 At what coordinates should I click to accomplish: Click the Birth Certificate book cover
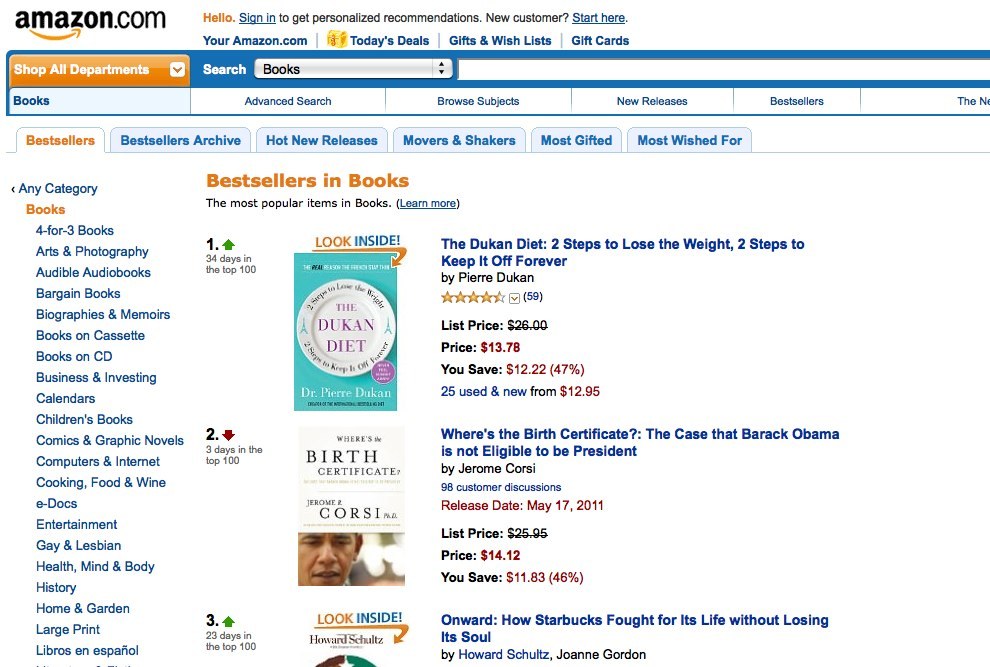(351, 506)
